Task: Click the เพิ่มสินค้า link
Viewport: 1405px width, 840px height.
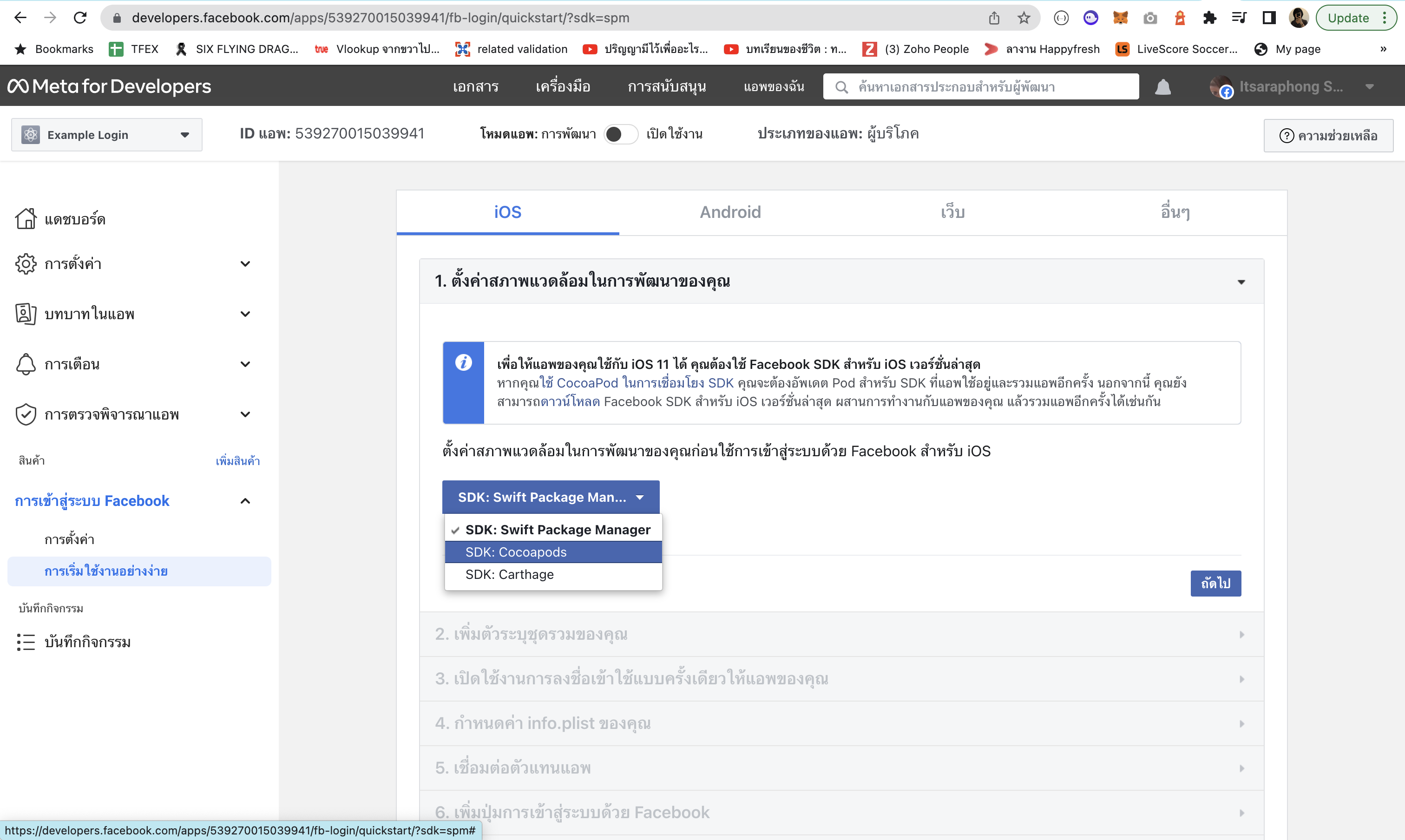Action: point(238,461)
